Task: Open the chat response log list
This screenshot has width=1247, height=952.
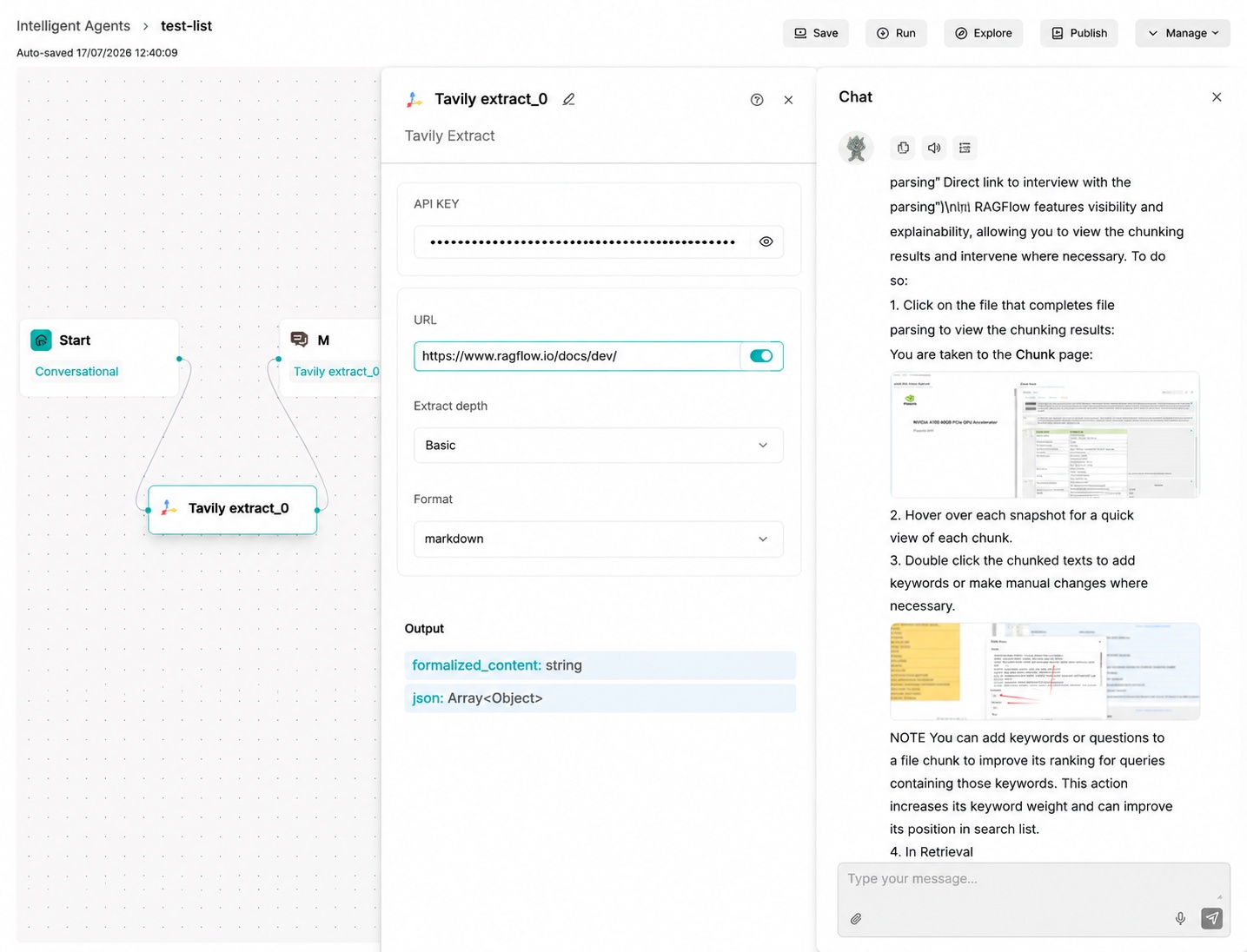Action: [965, 148]
